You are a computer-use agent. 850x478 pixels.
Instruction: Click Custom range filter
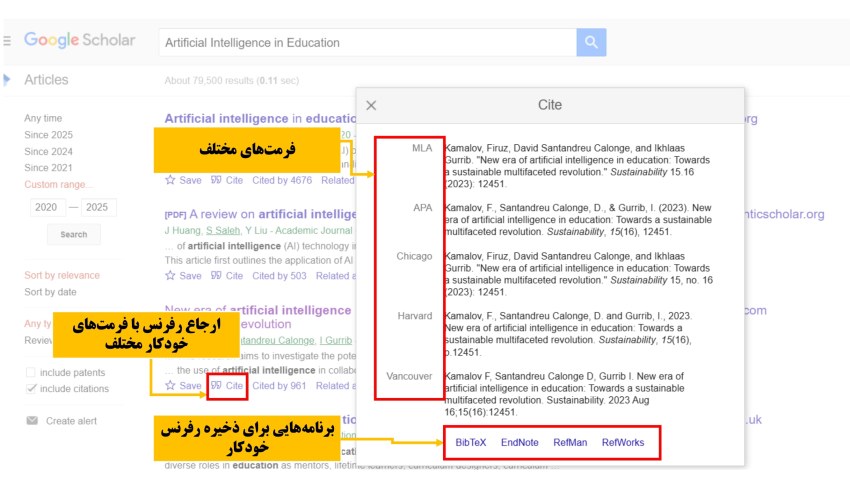pyautogui.click(x=59, y=184)
